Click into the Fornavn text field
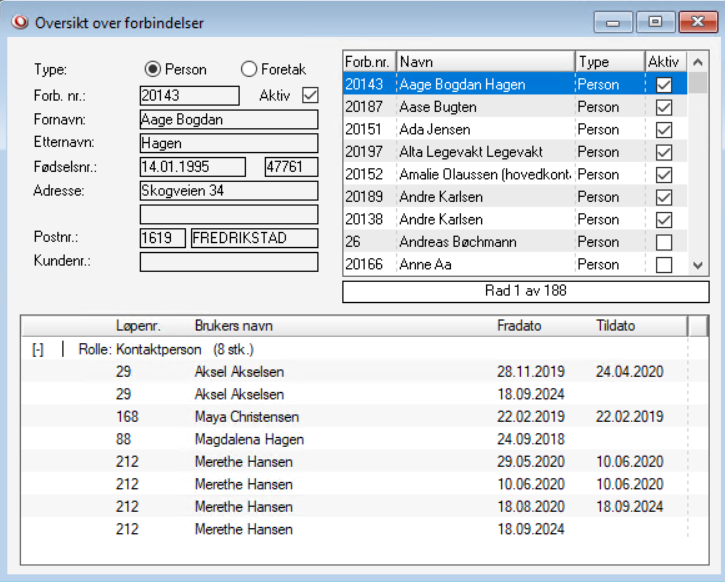 click(x=229, y=120)
